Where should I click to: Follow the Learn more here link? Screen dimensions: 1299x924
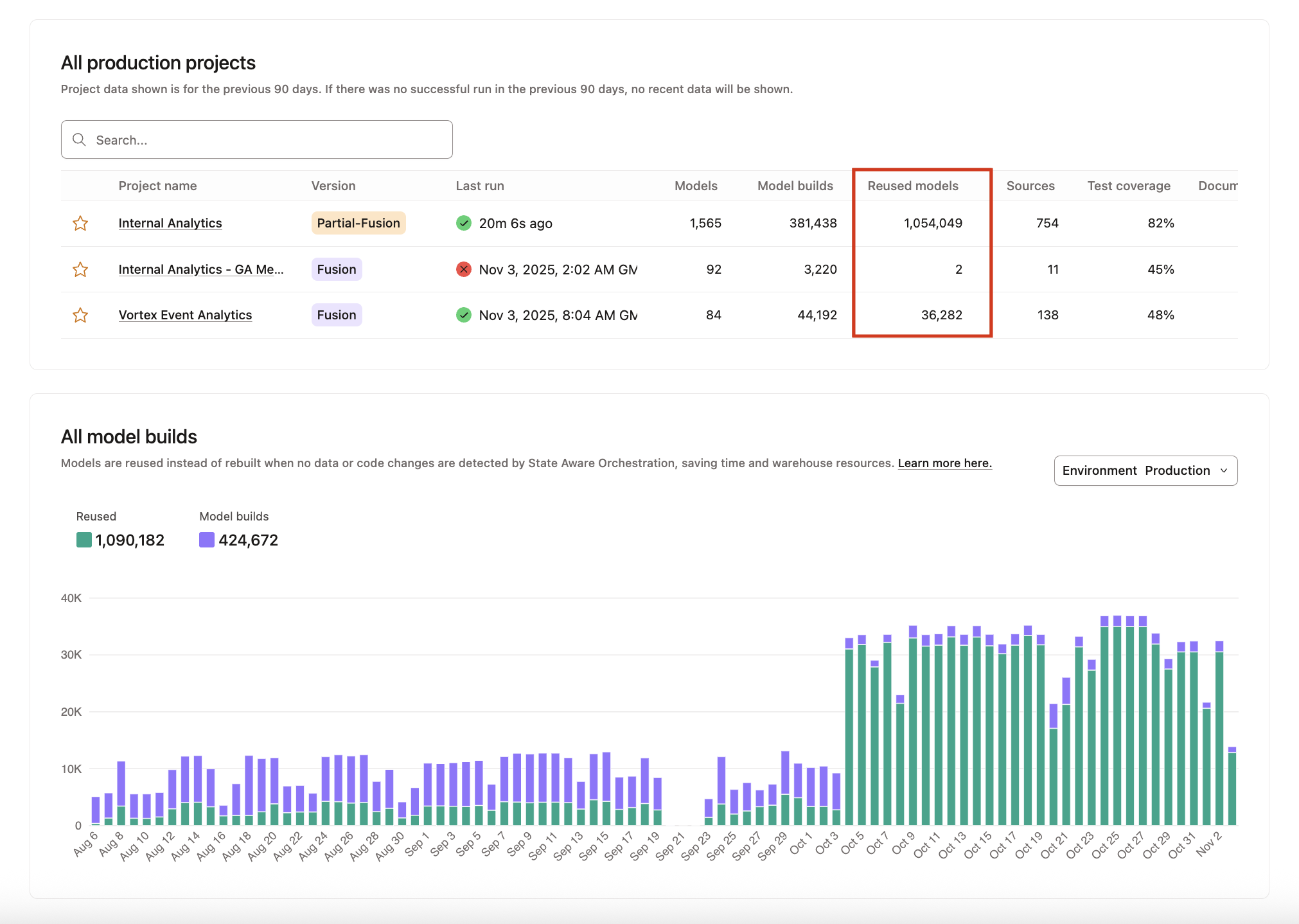tap(944, 463)
